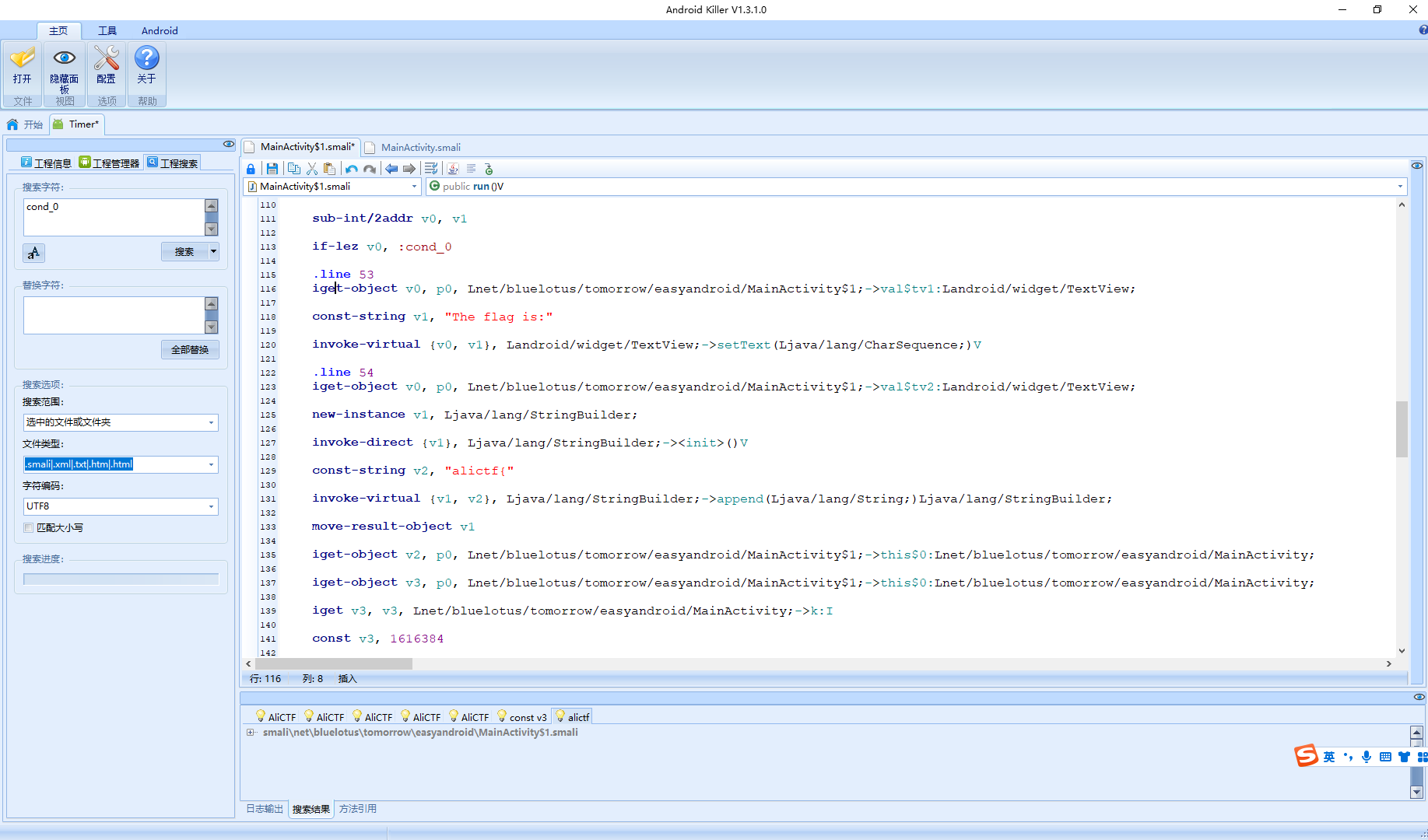This screenshot has height=840, width=1428.
Task: Navigate forward with the gray right arrow
Action: (x=409, y=169)
